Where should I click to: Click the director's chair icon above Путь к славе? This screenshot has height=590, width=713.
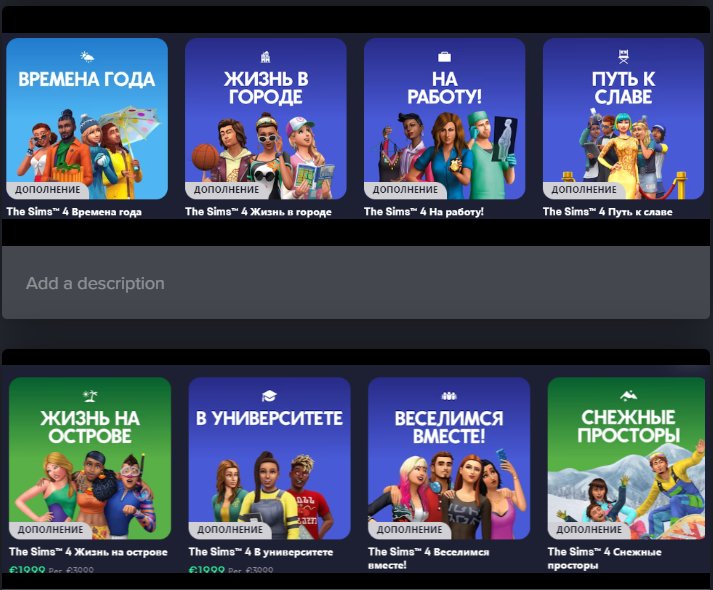pyautogui.click(x=622, y=57)
